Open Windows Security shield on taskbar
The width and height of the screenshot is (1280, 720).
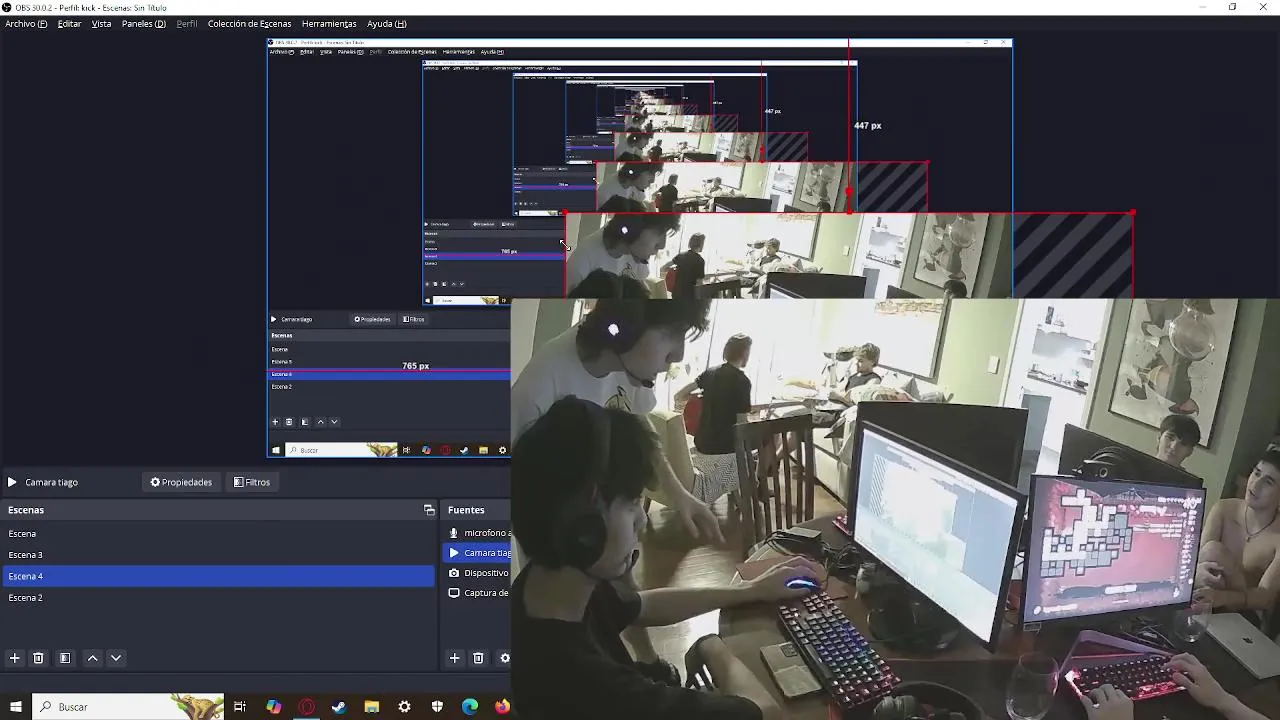[x=437, y=707]
